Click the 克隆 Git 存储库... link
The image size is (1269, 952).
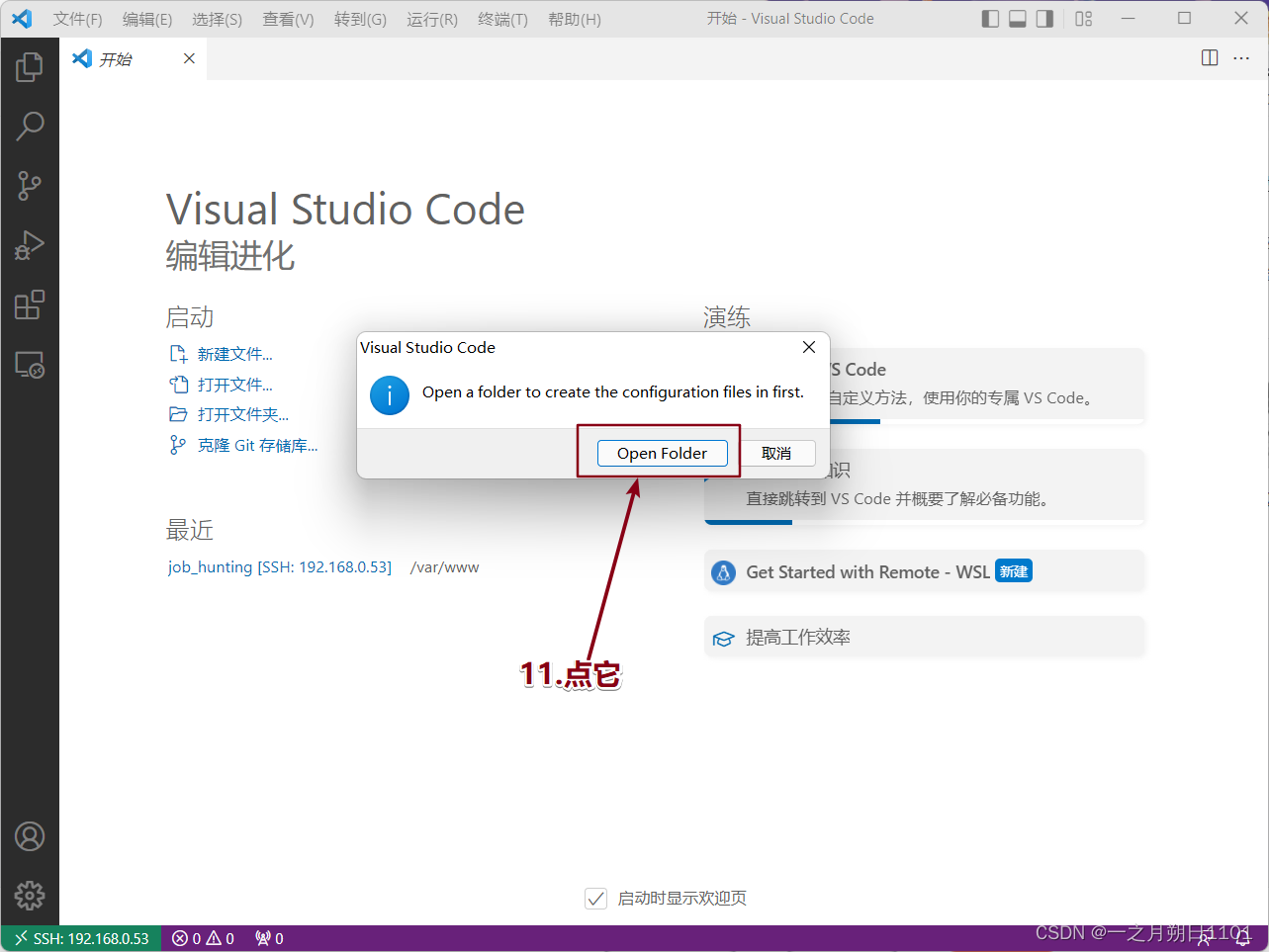[x=257, y=446]
